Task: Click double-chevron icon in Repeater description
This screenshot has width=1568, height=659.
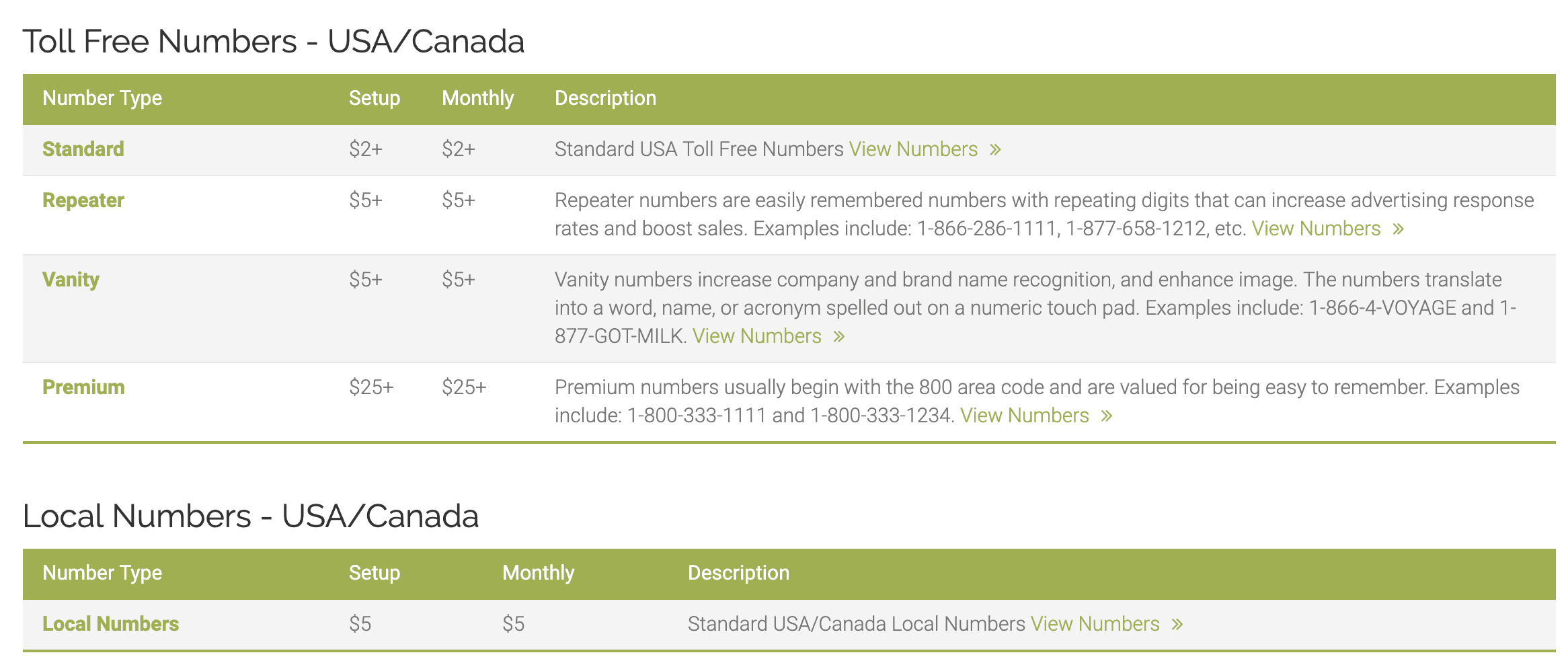Action: click(x=1398, y=229)
